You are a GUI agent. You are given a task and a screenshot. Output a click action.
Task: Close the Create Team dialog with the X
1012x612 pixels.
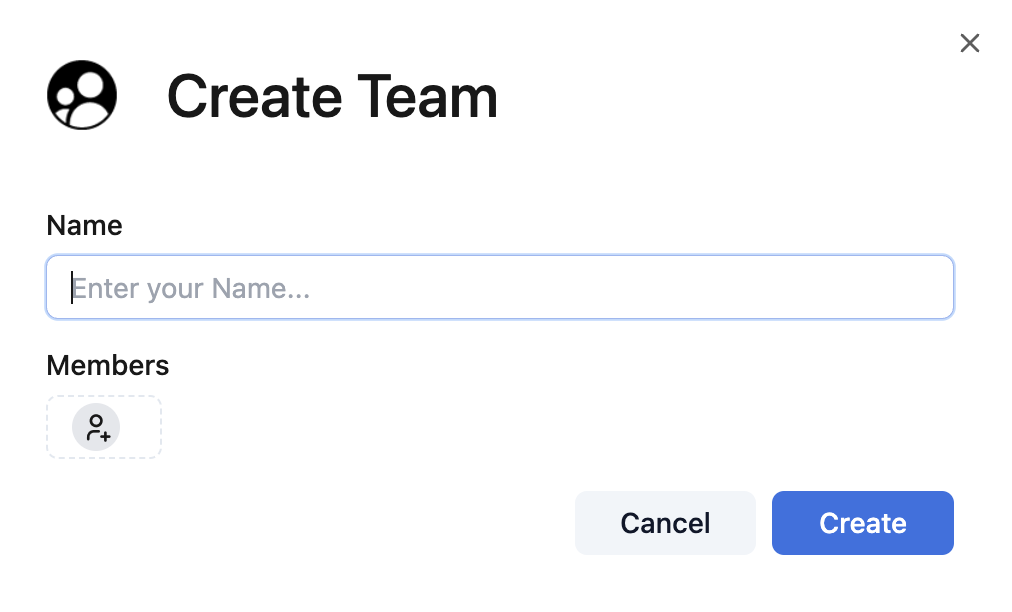click(x=969, y=43)
